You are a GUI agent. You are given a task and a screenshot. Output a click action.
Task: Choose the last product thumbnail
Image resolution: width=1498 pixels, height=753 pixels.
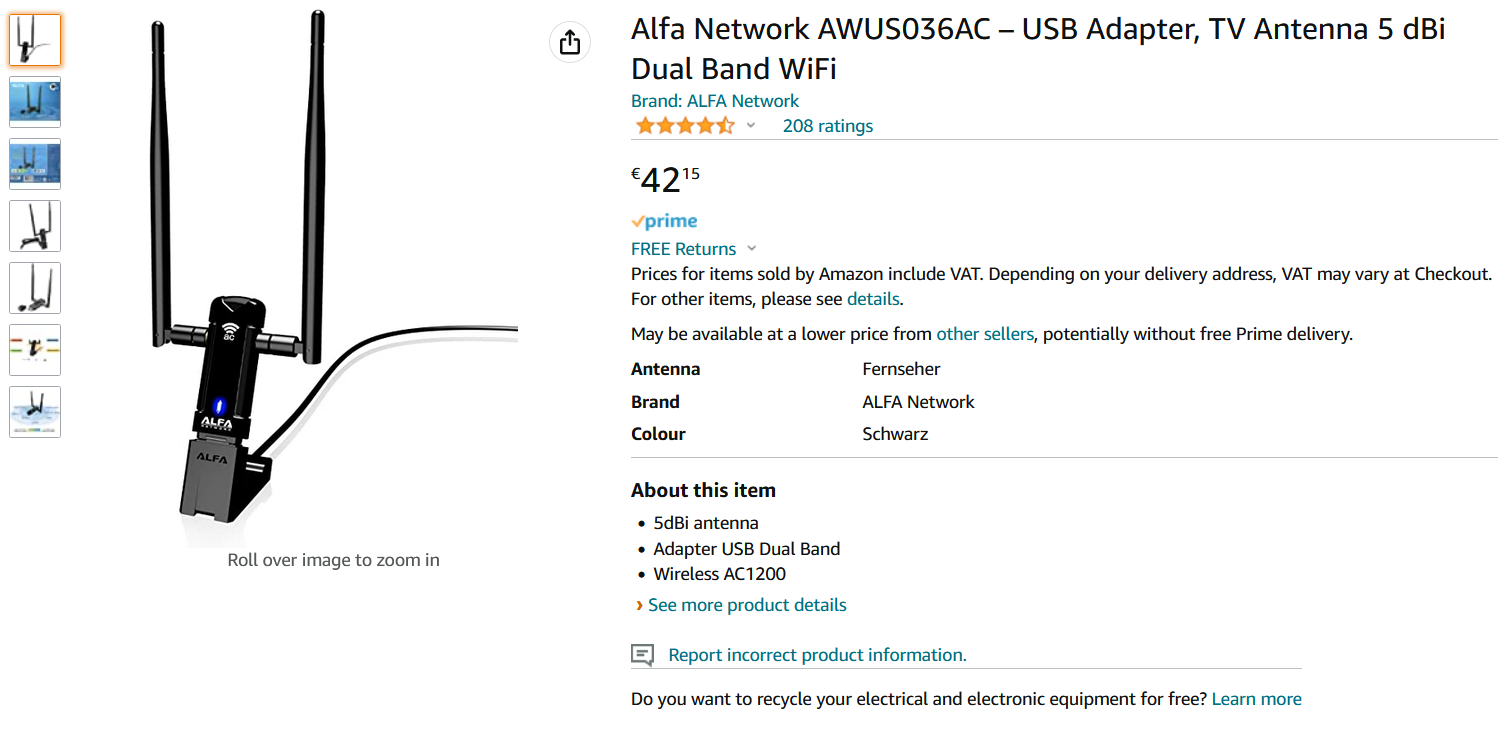(x=35, y=412)
